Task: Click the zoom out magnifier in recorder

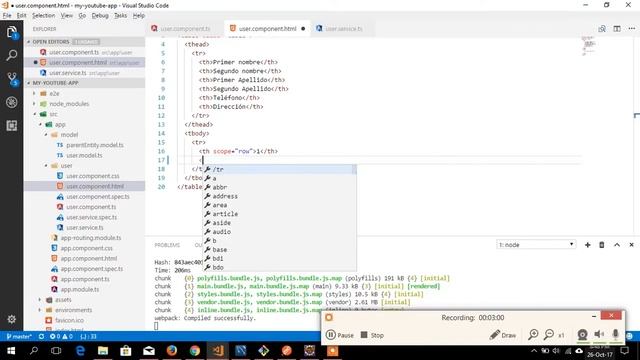Action: (x=549, y=335)
